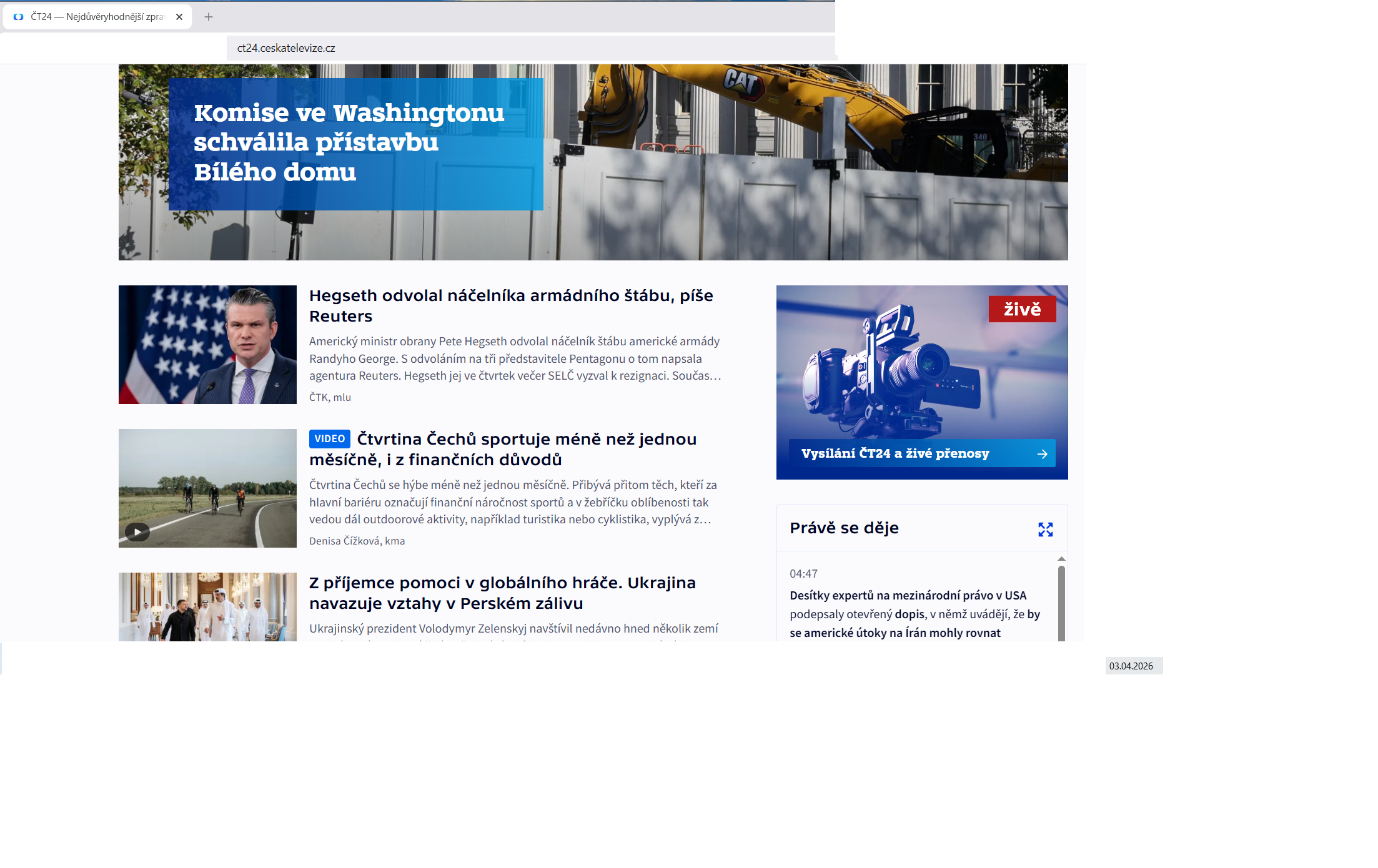Click the VIDEO label badge

coord(329,439)
